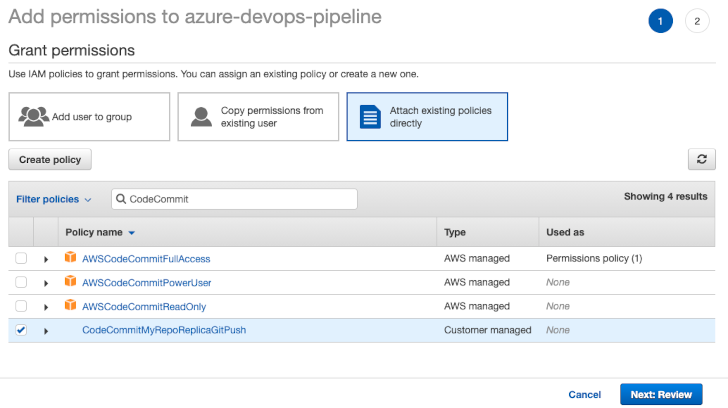Select Attach existing policies directly
728x408 pixels.
(427, 117)
